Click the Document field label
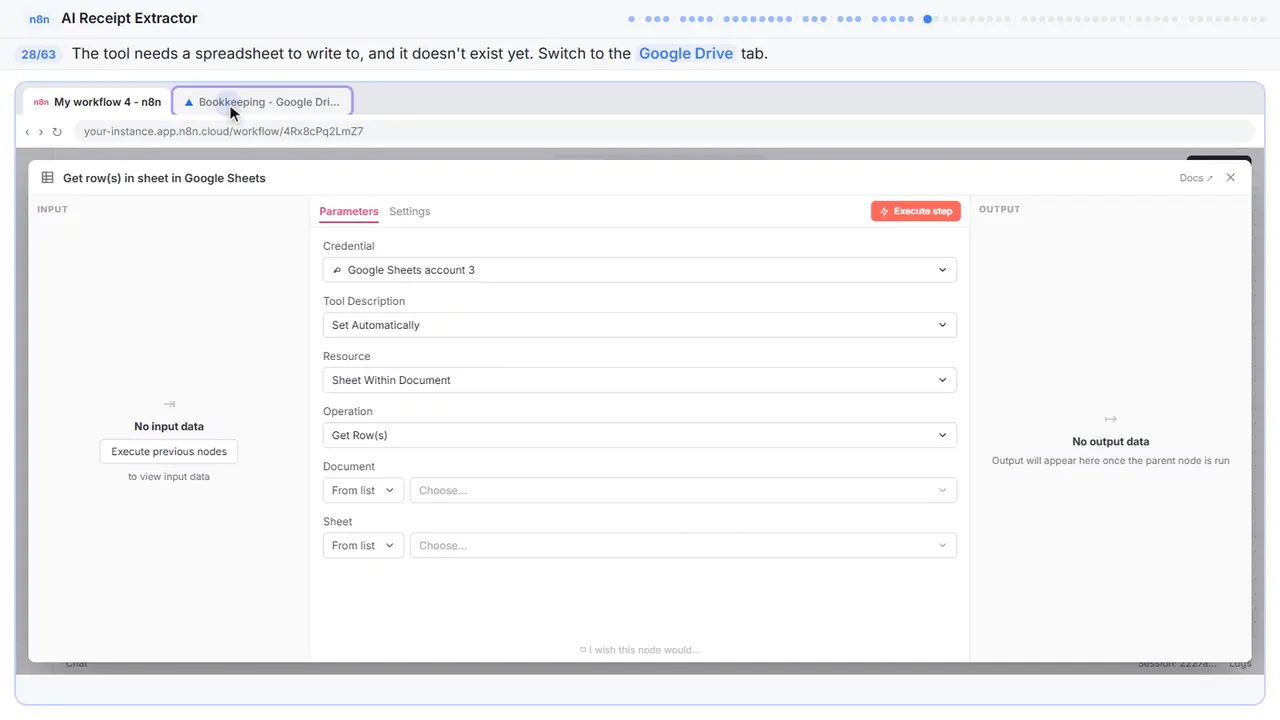1280x720 pixels. pos(349,466)
